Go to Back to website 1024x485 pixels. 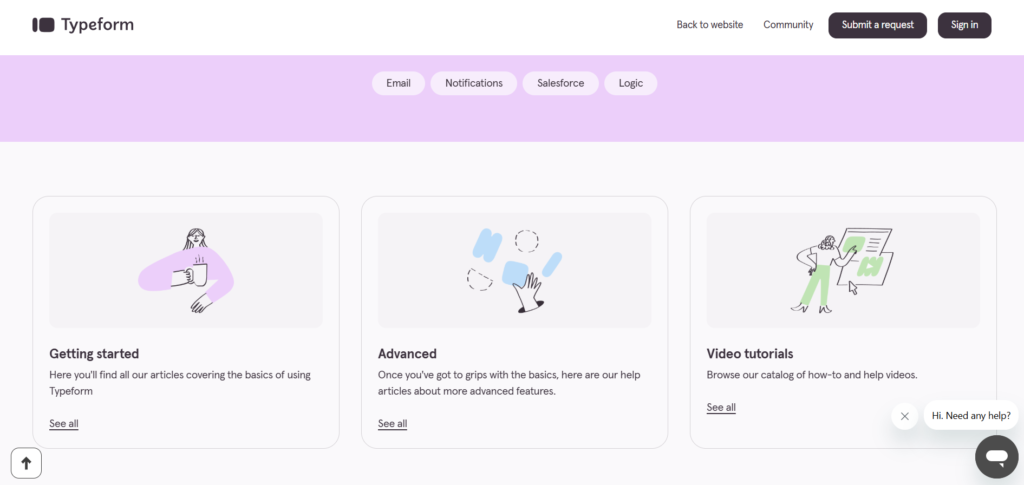point(709,25)
